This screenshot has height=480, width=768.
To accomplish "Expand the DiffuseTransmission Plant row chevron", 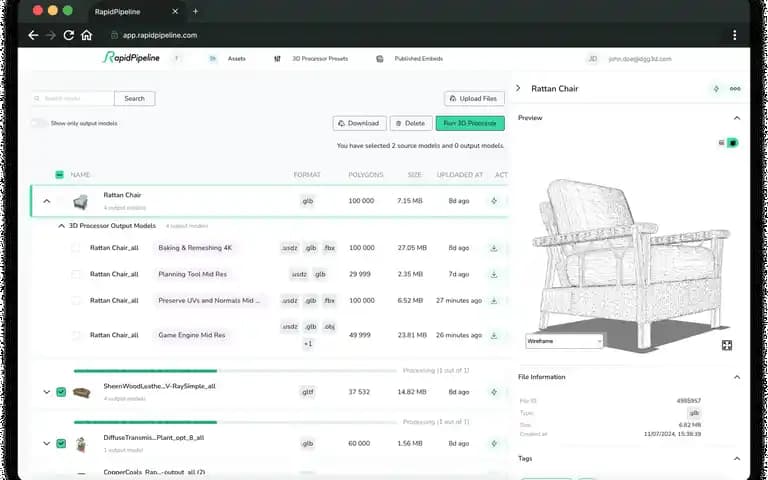I will (47, 443).
